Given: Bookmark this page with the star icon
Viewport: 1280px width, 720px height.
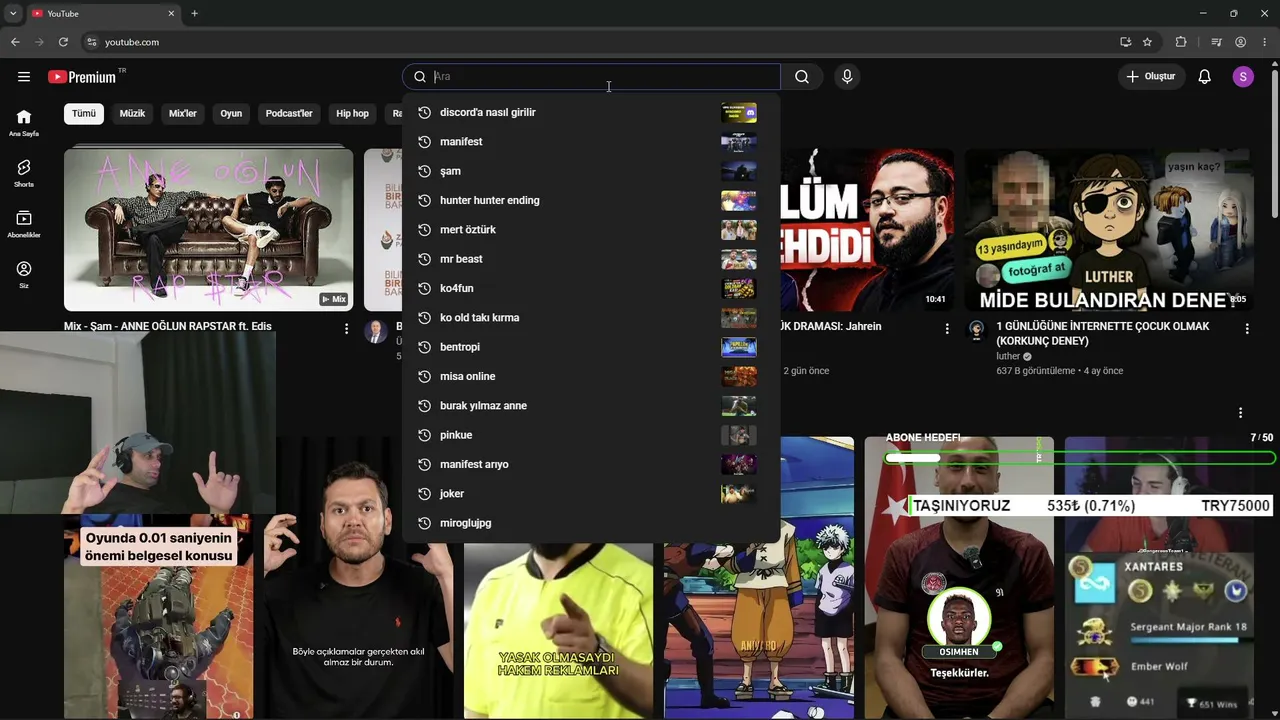Looking at the screenshot, I should [1147, 42].
